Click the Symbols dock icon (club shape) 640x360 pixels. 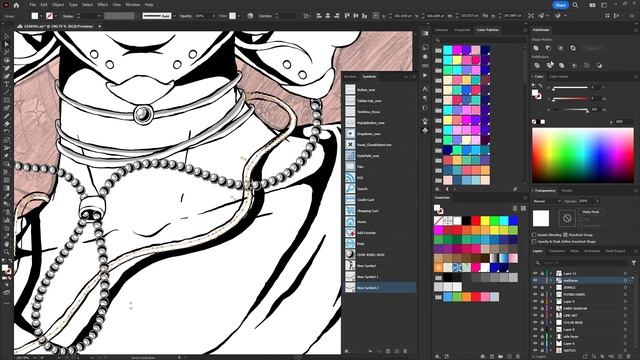[x=425, y=130]
